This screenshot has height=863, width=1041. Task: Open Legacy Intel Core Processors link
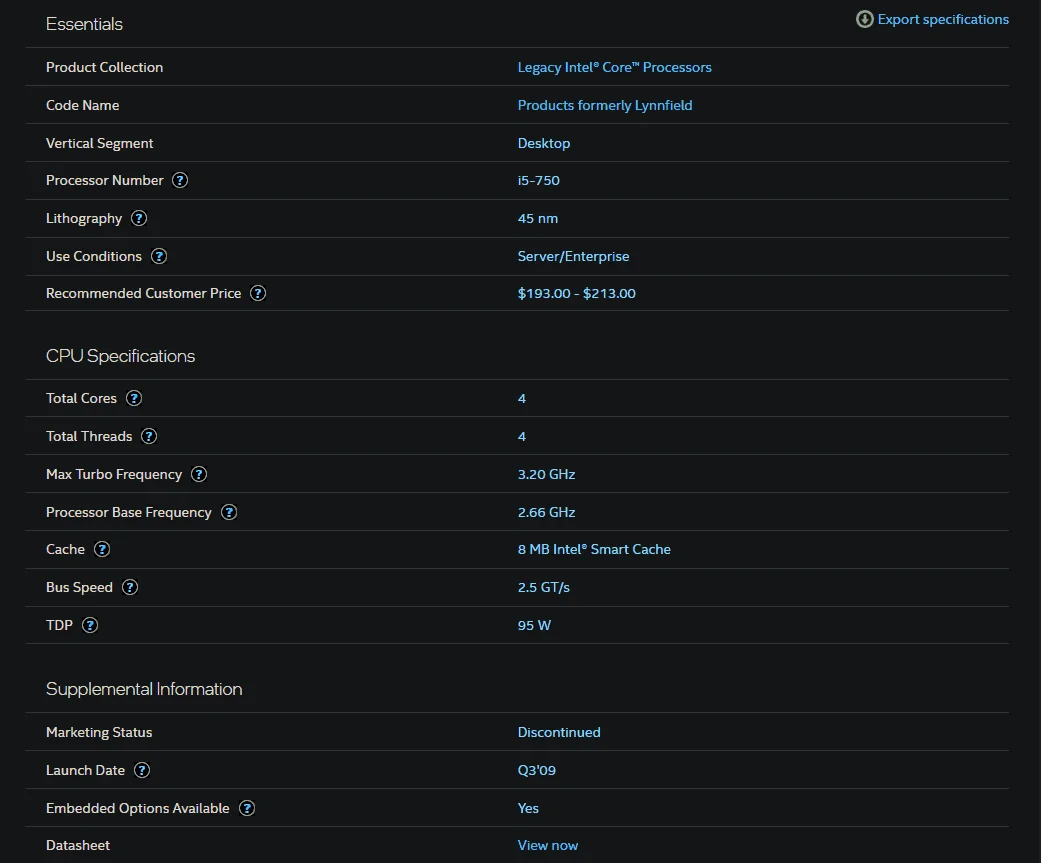click(614, 67)
